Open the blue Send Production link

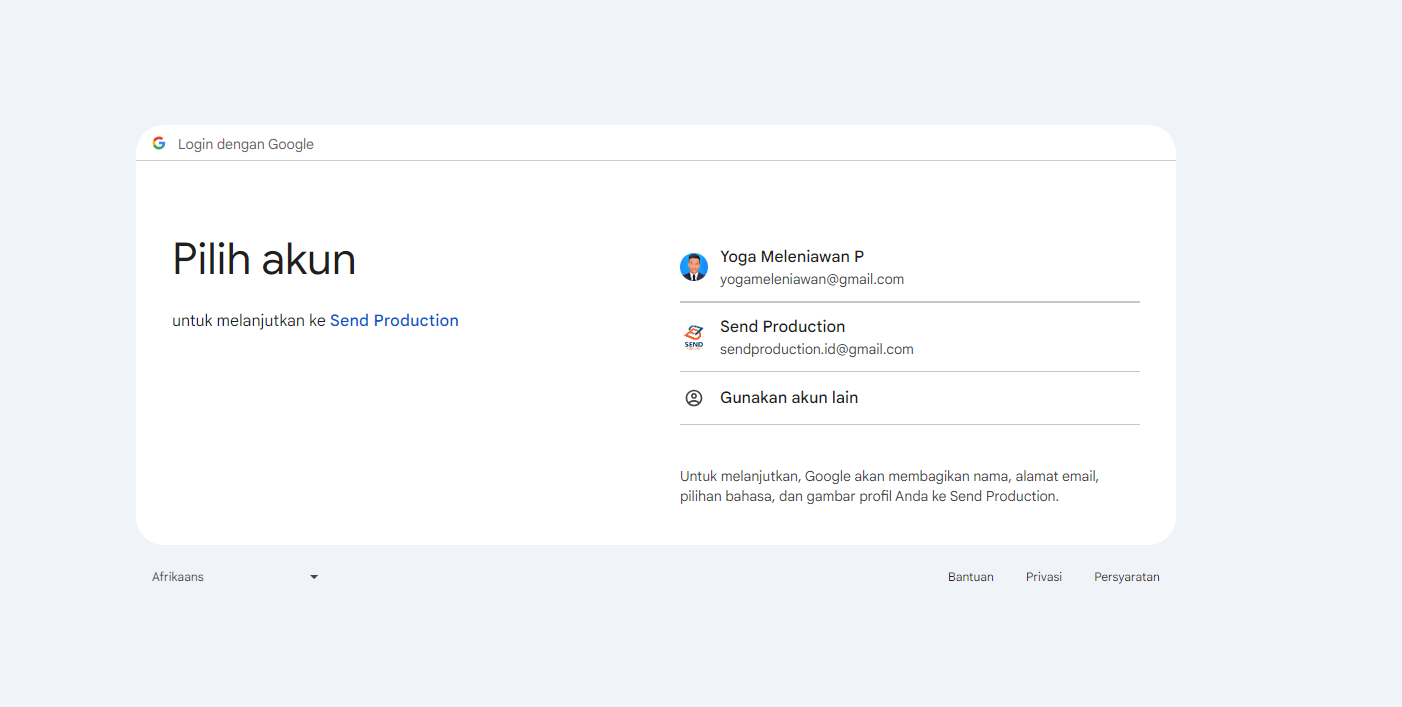tap(394, 321)
